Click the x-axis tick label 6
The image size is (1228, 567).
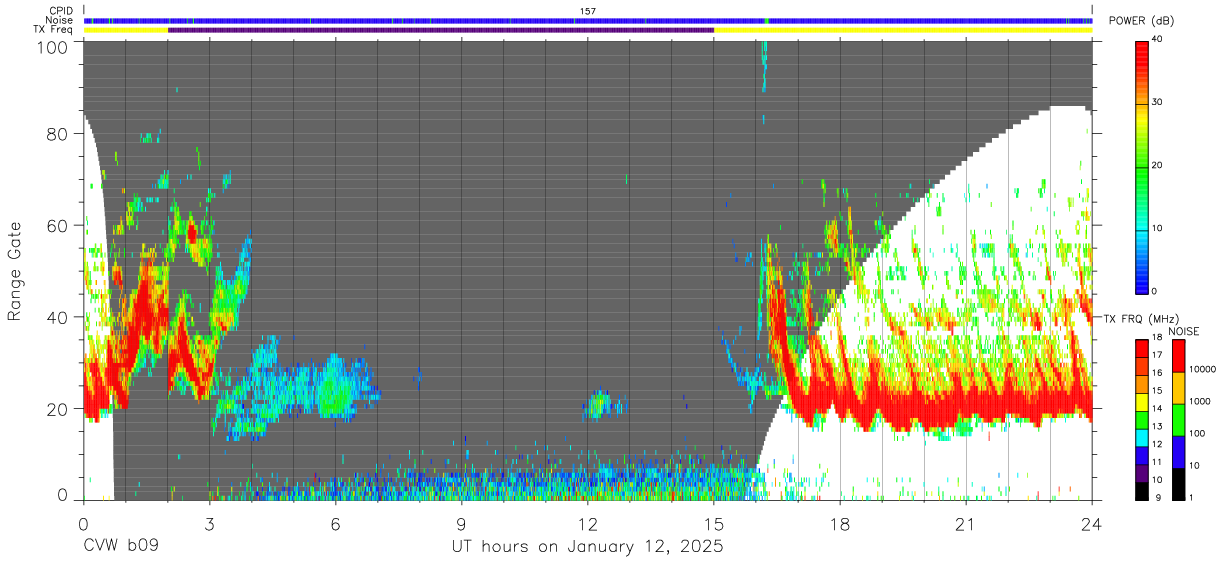point(335,523)
